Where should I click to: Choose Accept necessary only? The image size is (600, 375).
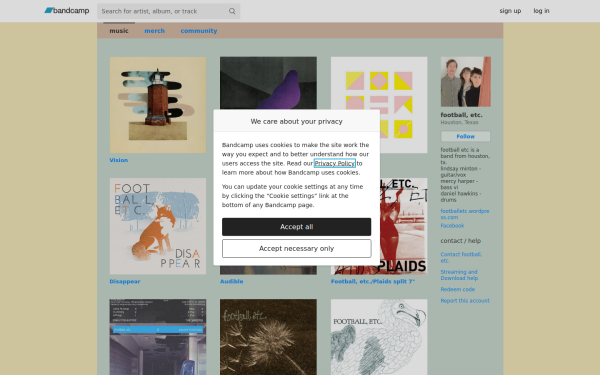[297, 249]
